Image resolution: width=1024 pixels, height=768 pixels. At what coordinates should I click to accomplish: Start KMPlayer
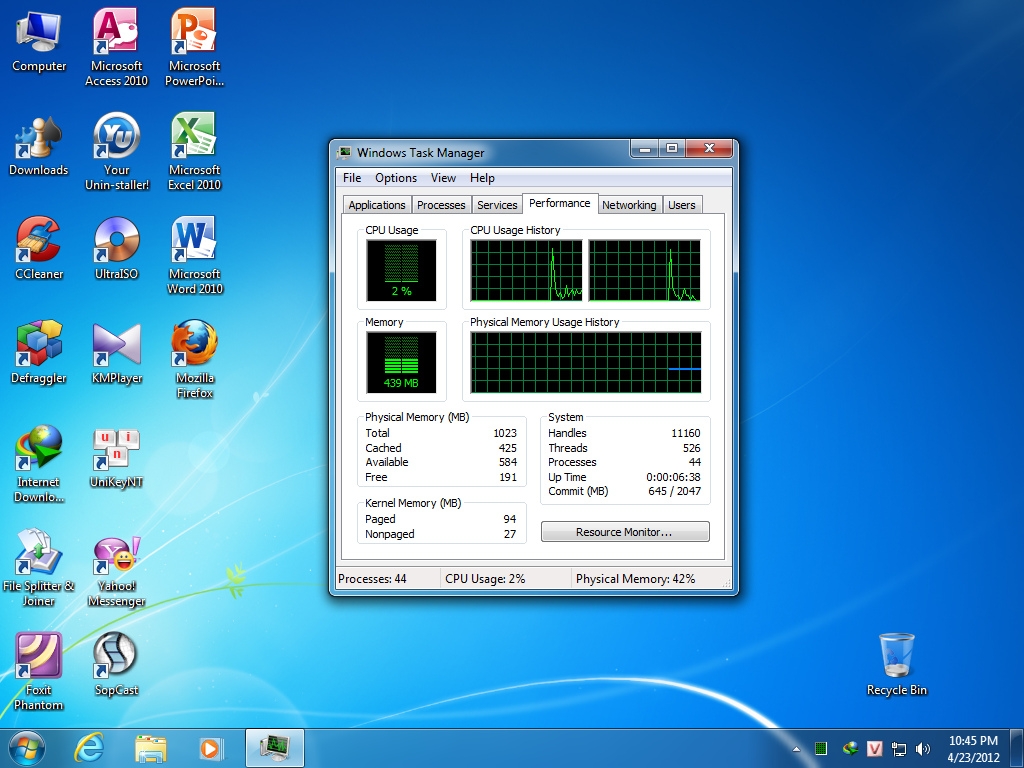pyautogui.click(x=115, y=347)
